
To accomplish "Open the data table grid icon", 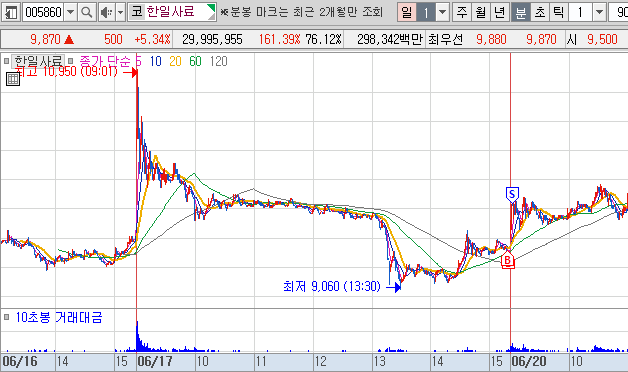I will point(13,79).
